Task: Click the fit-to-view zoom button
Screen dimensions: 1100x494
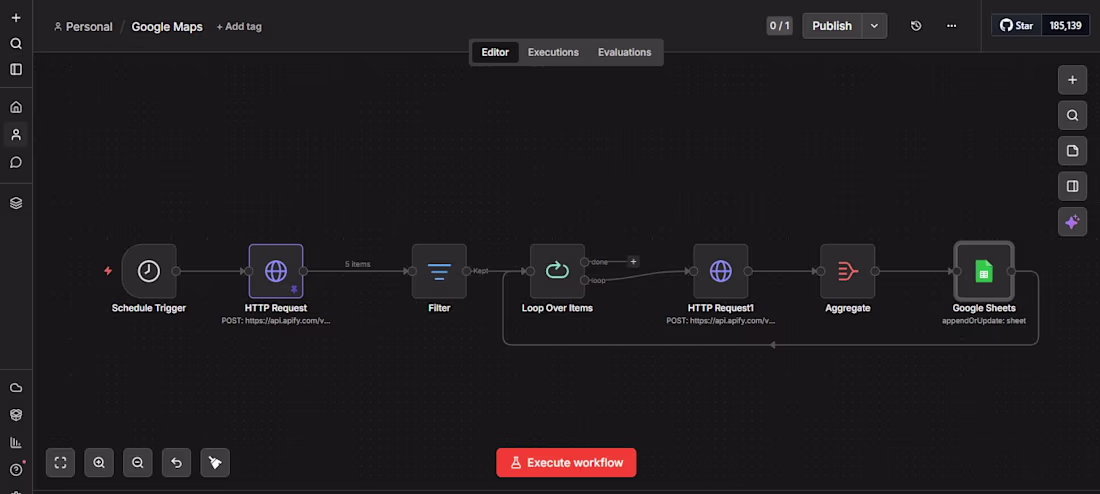Action: [60, 462]
